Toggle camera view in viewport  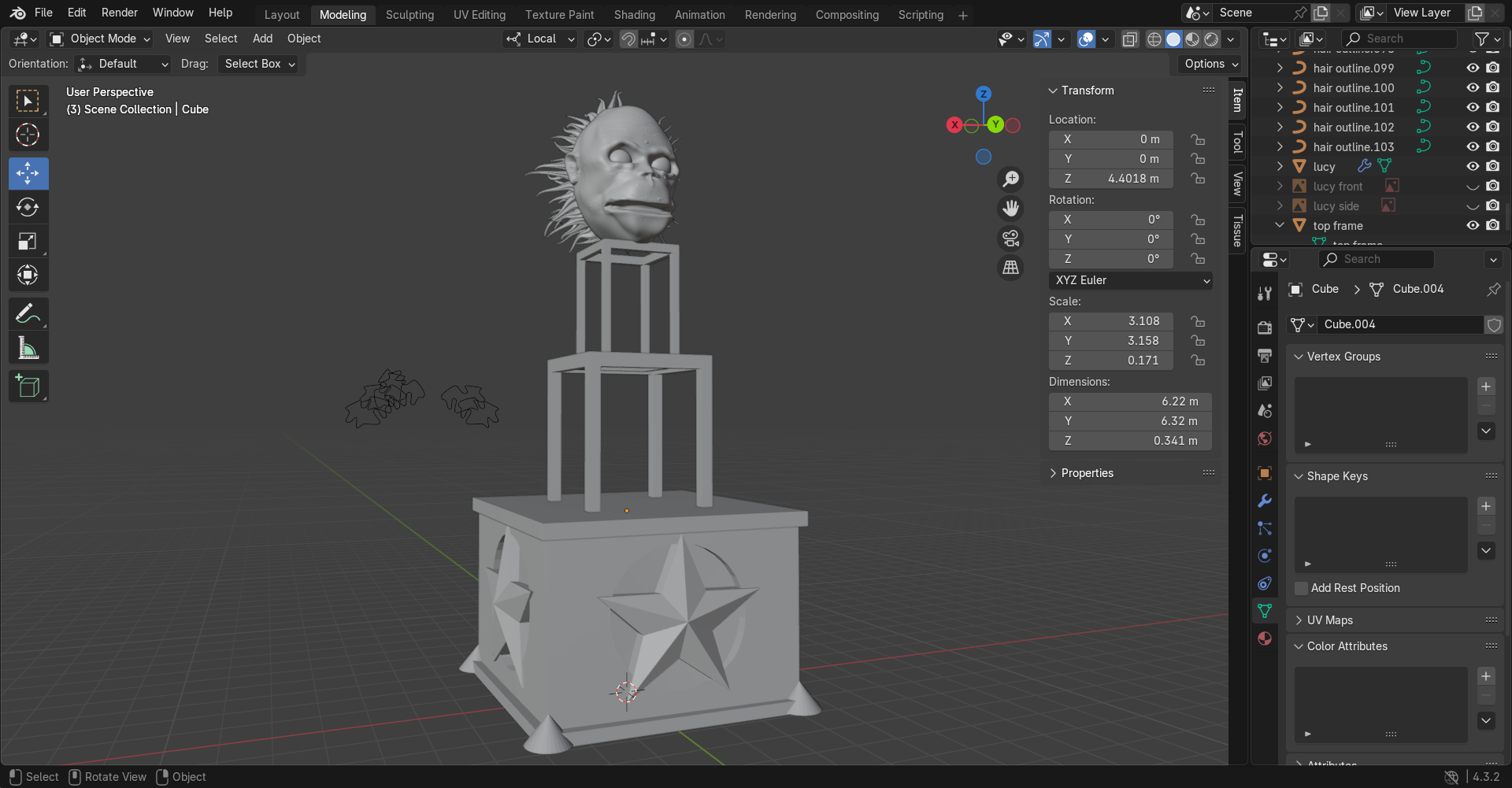(1010, 238)
